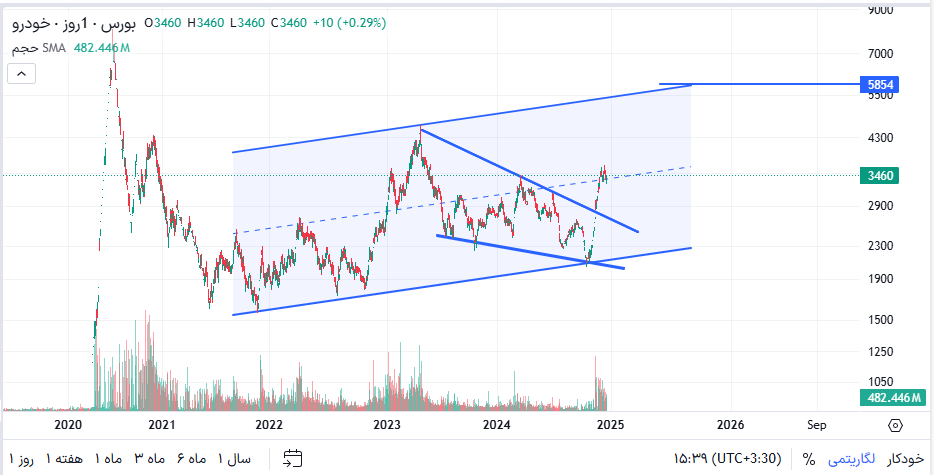Click the 2020 time axis label

tap(67, 425)
